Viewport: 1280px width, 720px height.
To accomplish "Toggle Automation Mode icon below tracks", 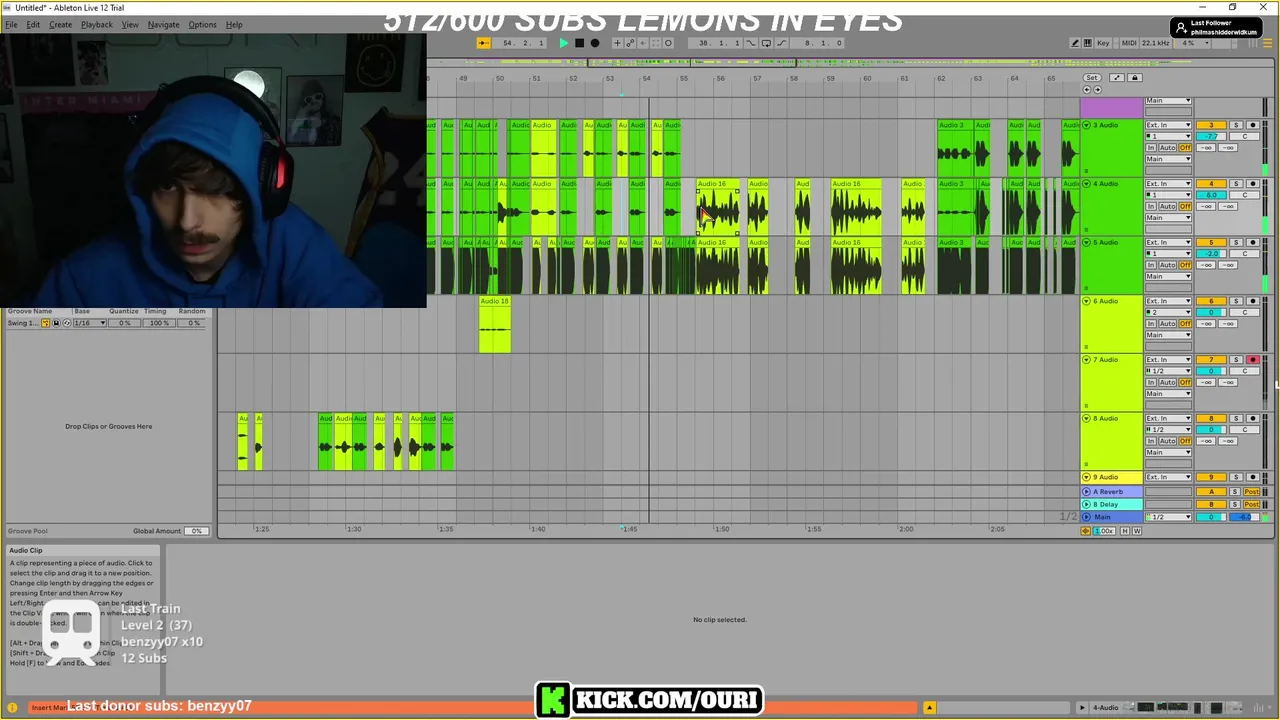I will click(x=1086, y=531).
